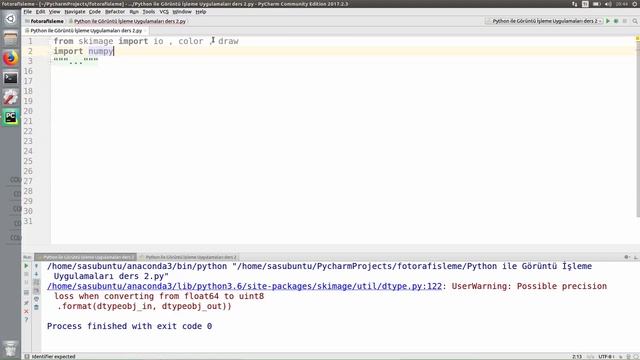Open the VCS menu
Viewport: 640px width, 360px height.
pyautogui.click(x=164, y=12)
